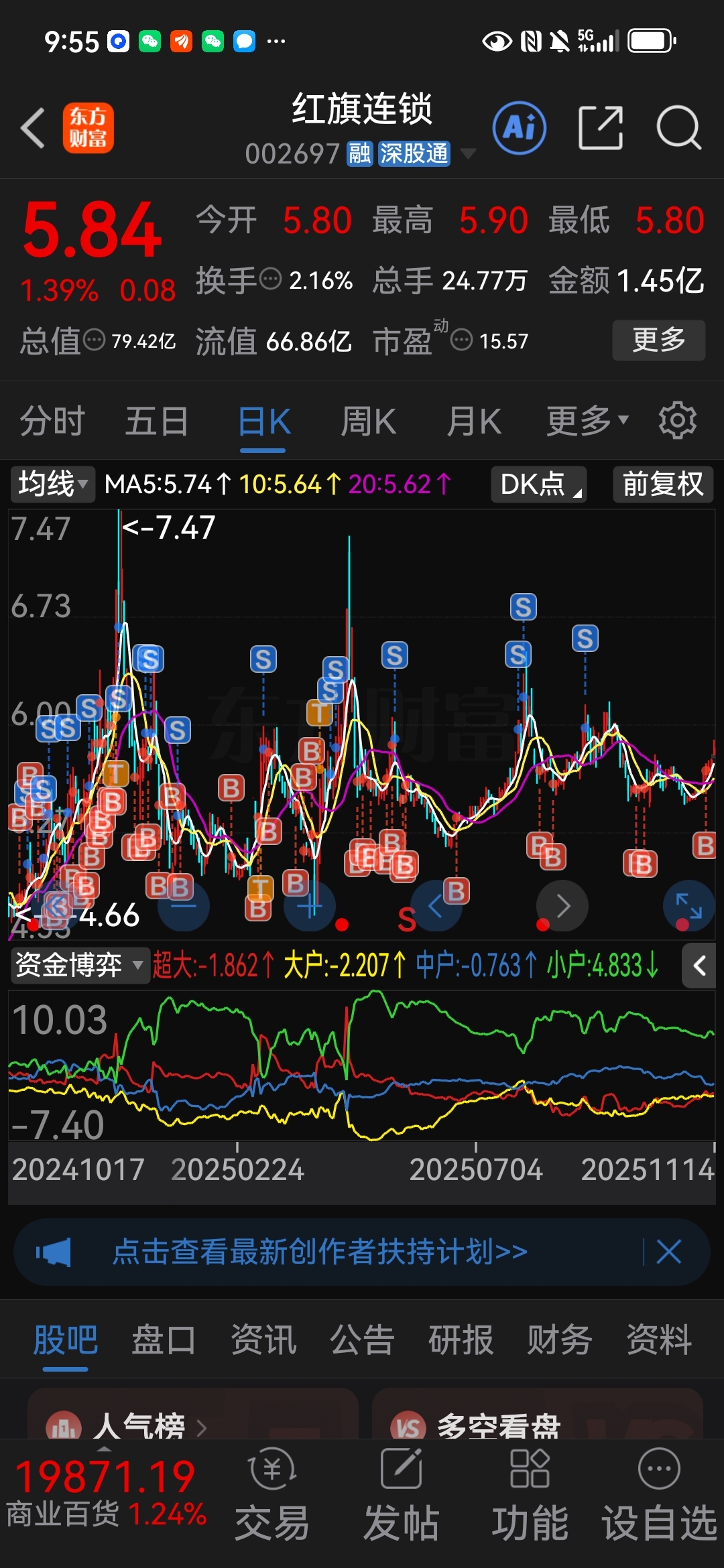Tap the megaphone announcement icon
The width and height of the screenshot is (724, 1568).
(x=54, y=1252)
